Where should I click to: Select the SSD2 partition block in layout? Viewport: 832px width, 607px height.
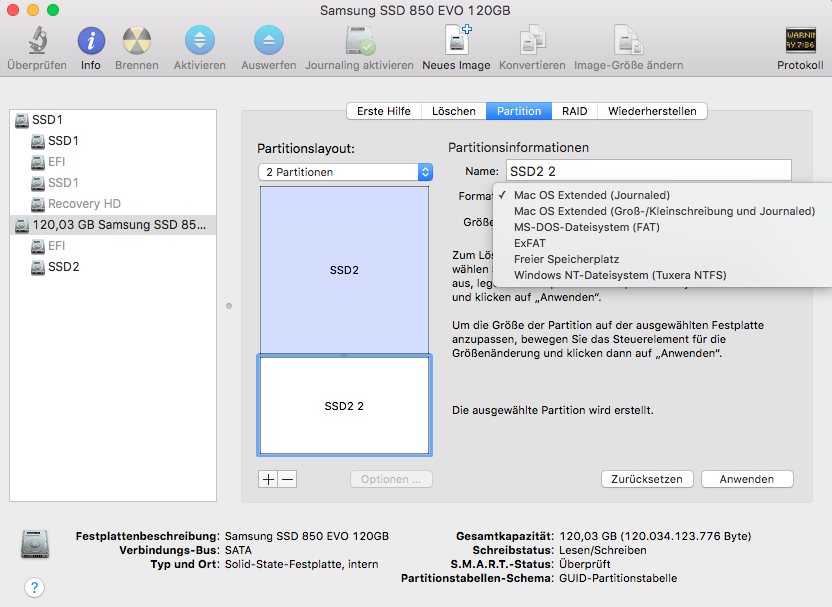tap(344, 270)
